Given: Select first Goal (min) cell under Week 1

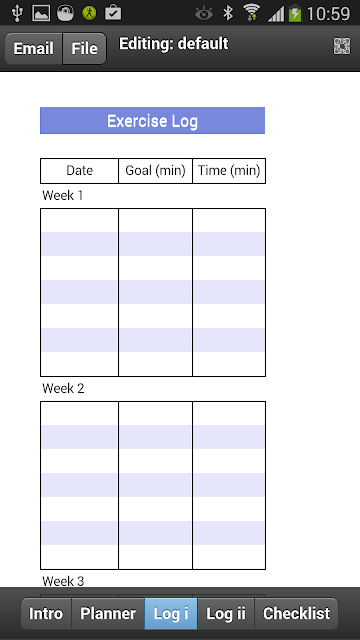Looking at the screenshot, I should coord(155,220).
